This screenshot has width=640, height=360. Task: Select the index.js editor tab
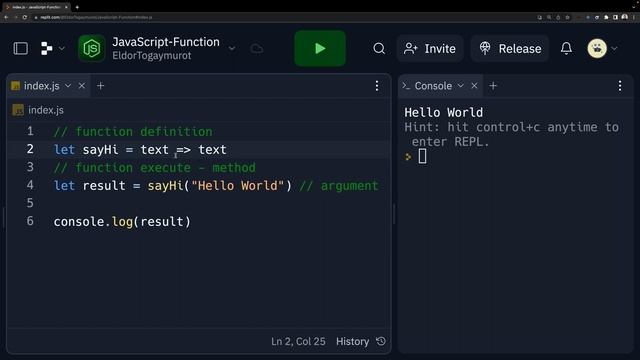point(41,86)
